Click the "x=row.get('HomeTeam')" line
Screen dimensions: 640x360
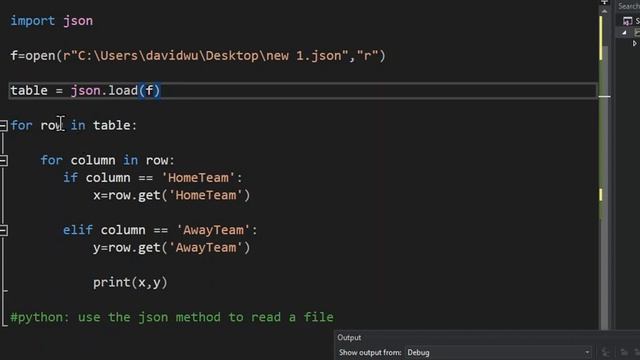click(x=171, y=196)
